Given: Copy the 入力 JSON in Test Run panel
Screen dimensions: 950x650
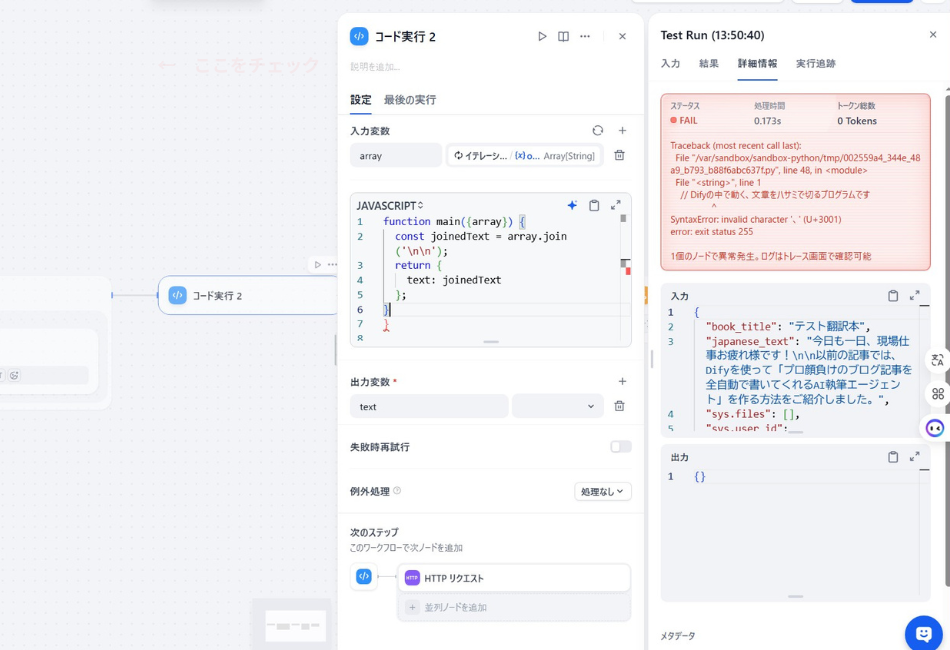Looking at the screenshot, I should 893,296.
